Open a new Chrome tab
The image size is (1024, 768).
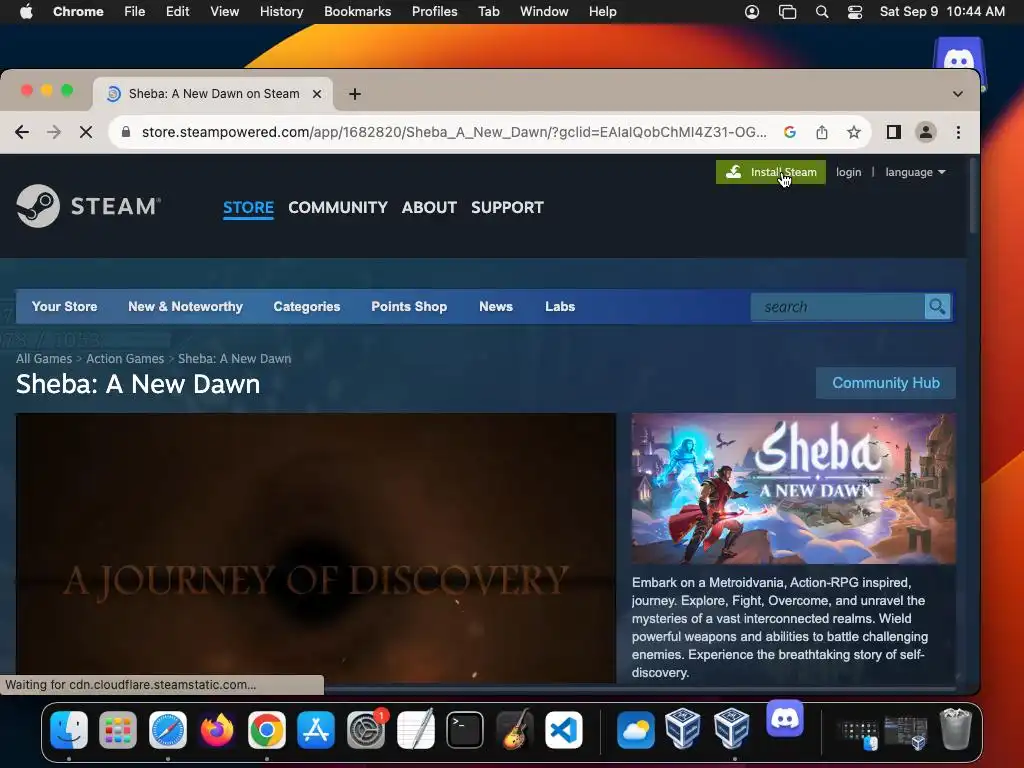(355, 94)
